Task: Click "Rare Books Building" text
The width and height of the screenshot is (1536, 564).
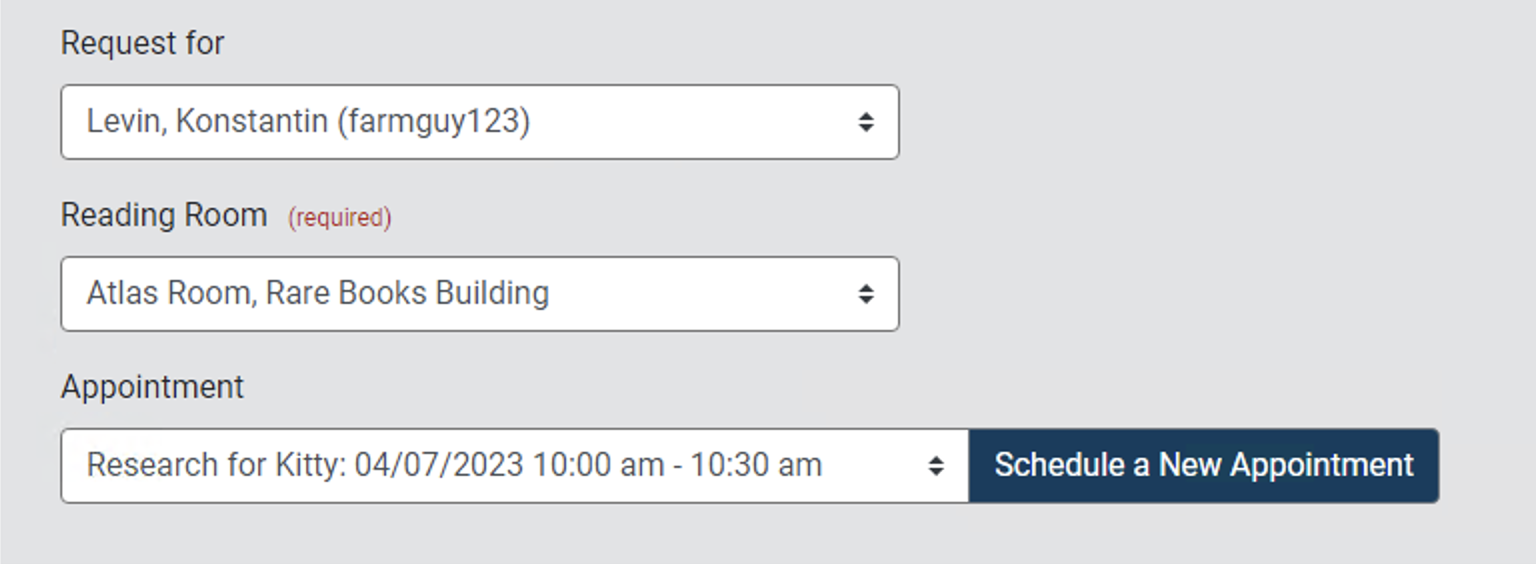Action: 407,294
